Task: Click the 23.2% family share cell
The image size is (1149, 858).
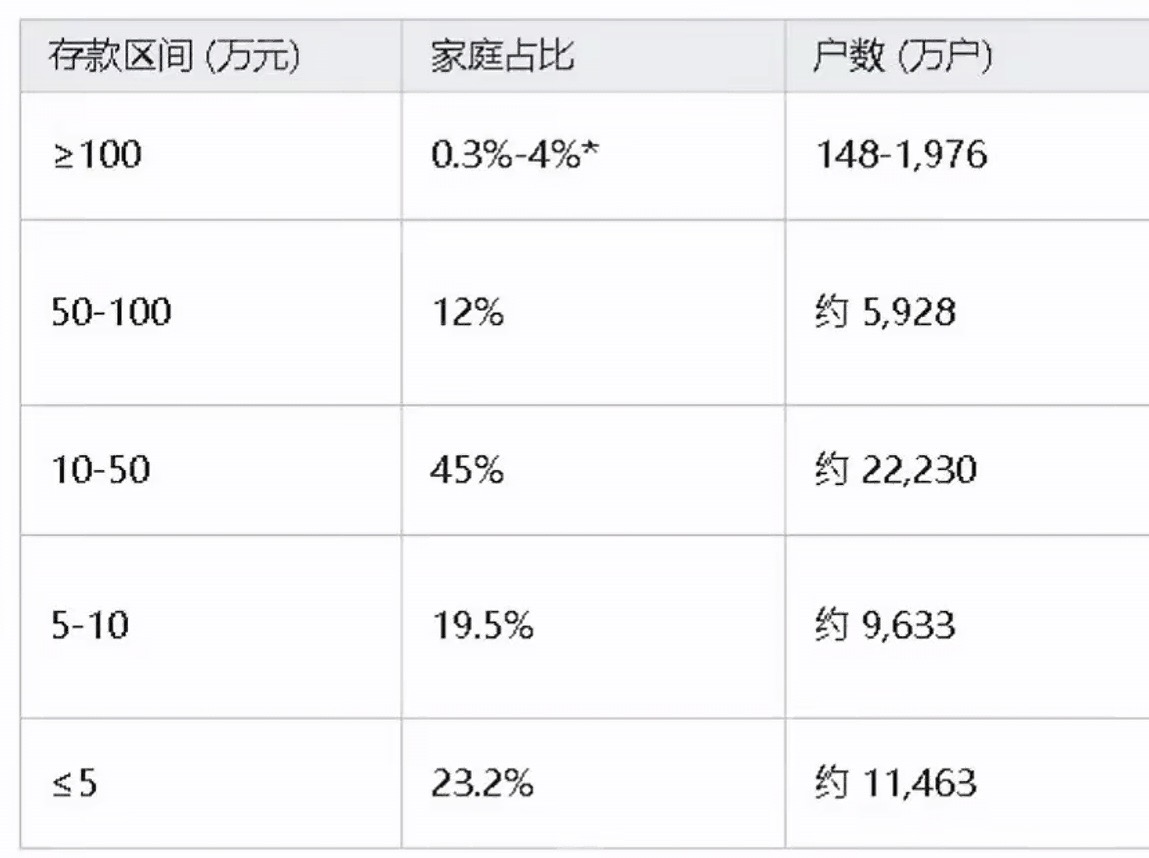Action: (x=482, y=783)
